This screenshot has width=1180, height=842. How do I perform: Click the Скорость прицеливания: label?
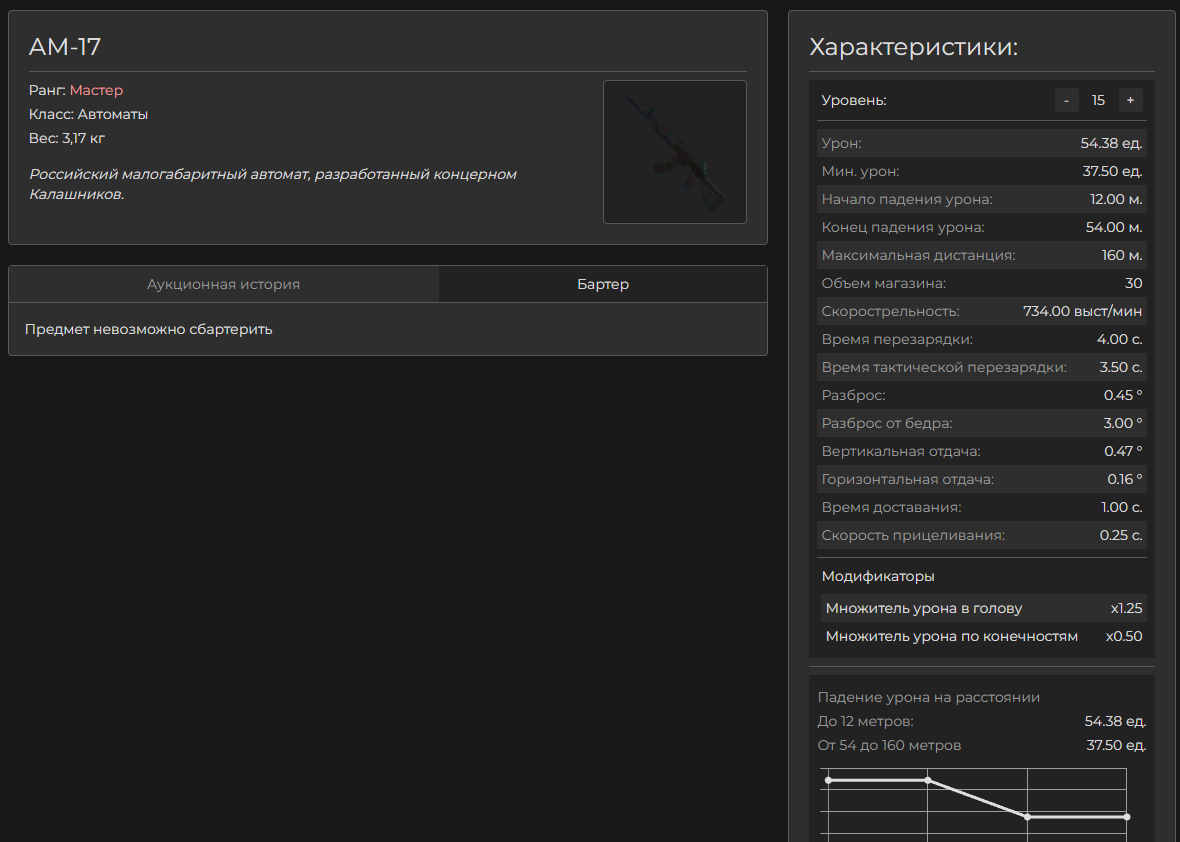point(913,536)
